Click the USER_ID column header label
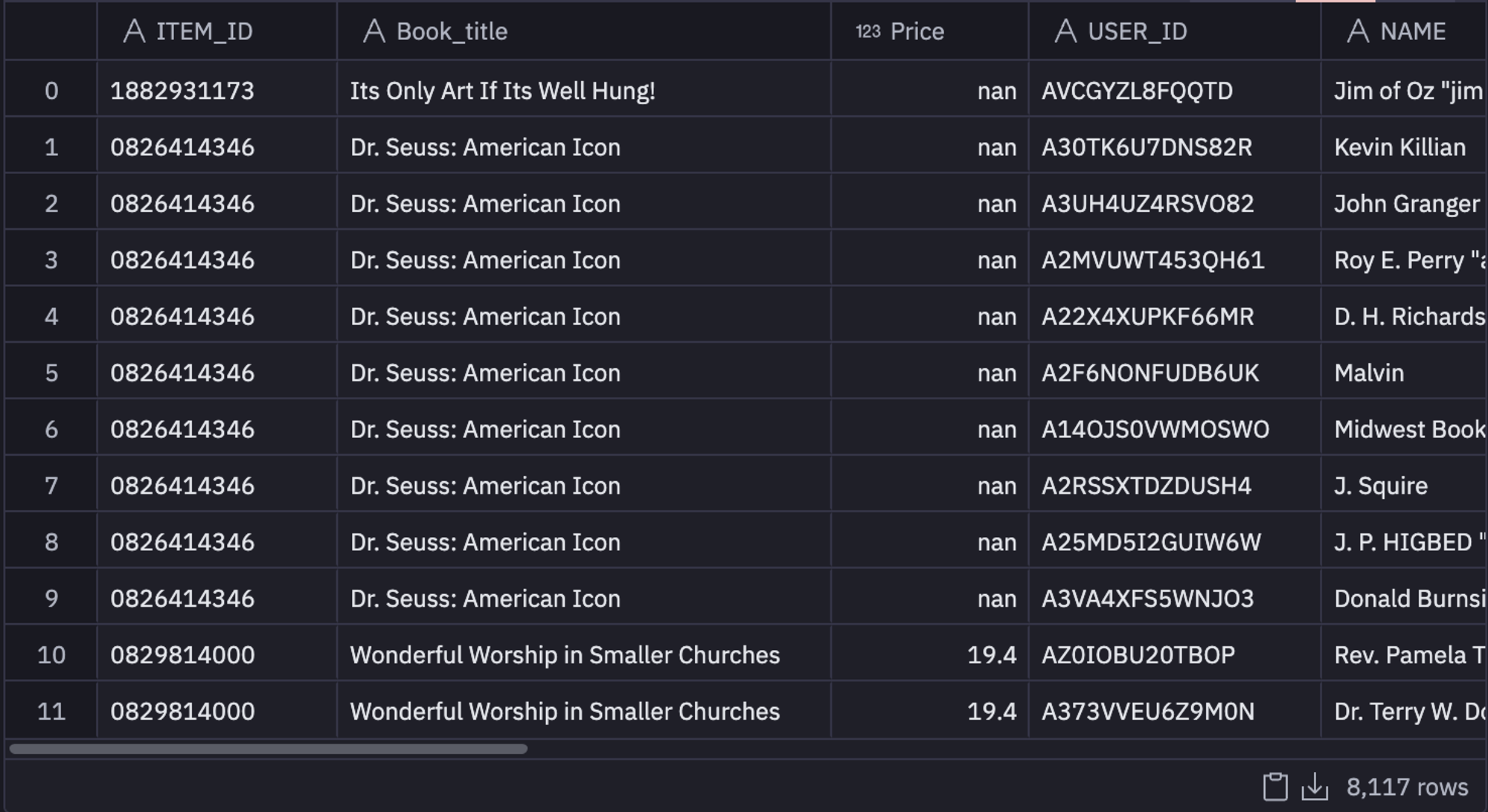Screen dimensions: 1488x812 click(x=1137, y=31)
